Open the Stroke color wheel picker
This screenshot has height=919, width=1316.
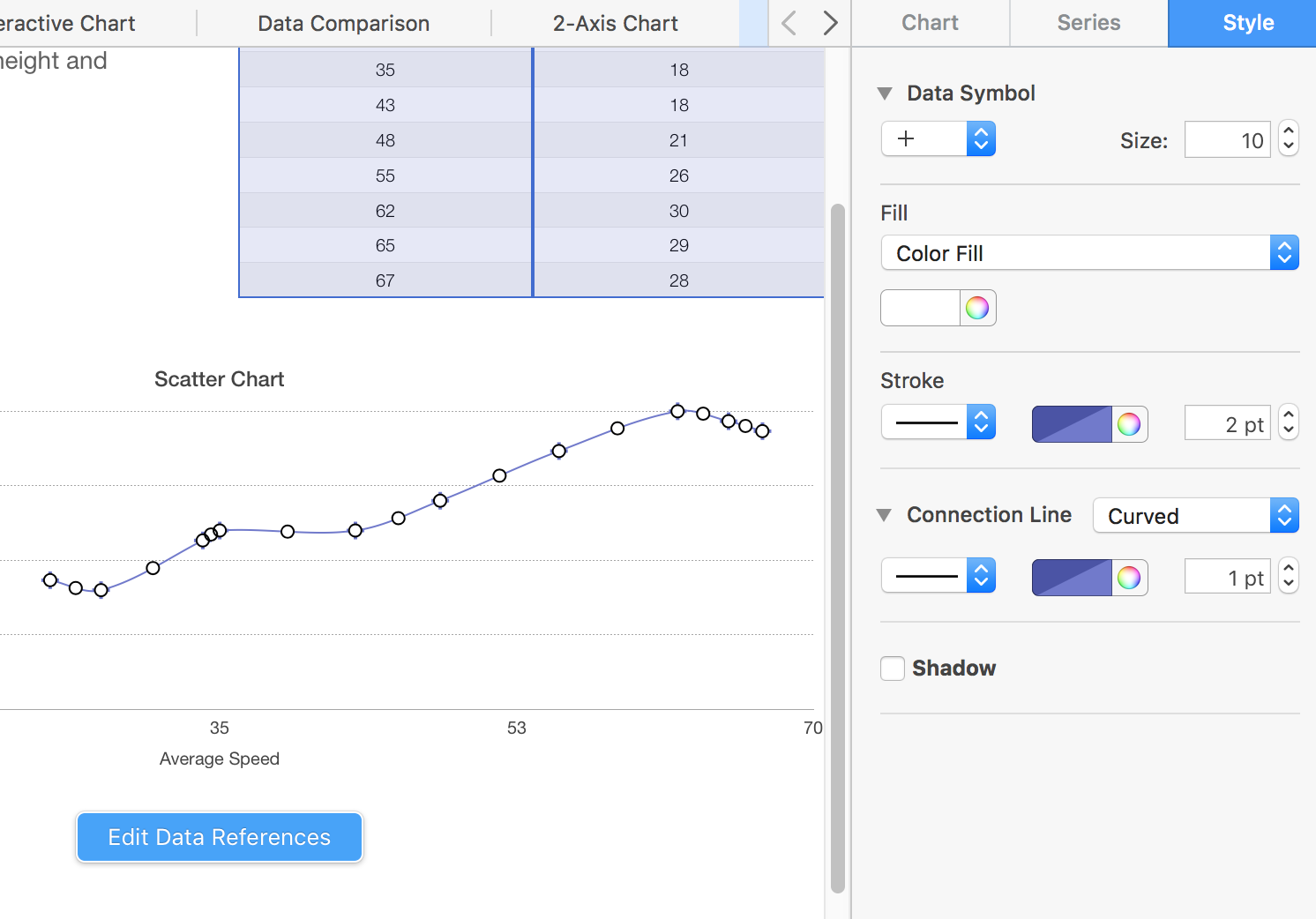(x=1129, y=424)
